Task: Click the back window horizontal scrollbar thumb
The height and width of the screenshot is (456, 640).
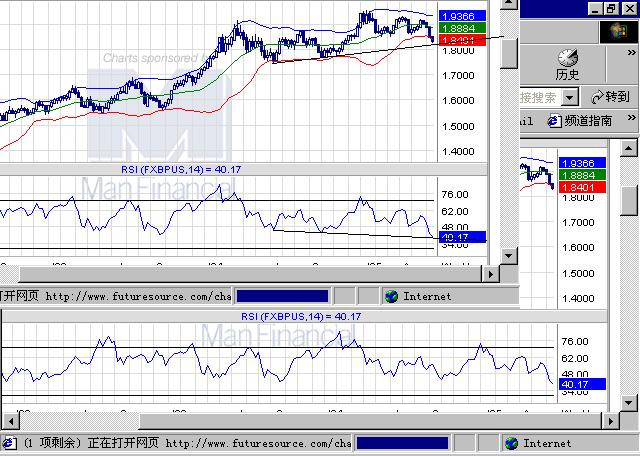Action: tap(370, 421)
